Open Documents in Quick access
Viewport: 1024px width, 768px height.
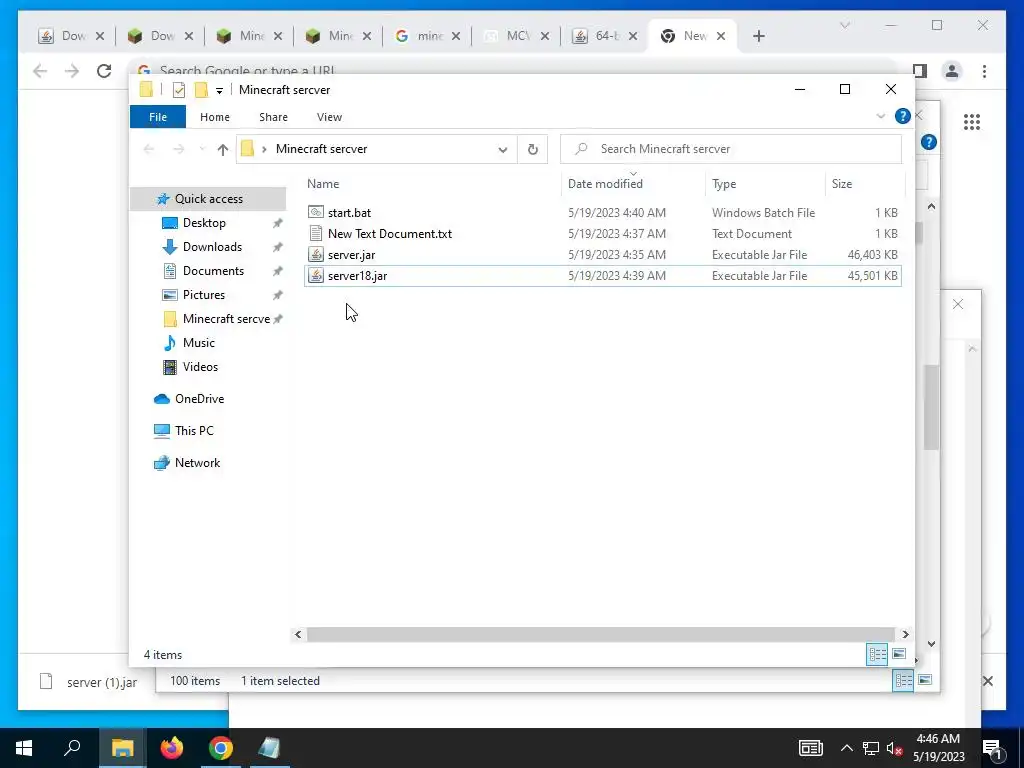(x=213, y=271)
